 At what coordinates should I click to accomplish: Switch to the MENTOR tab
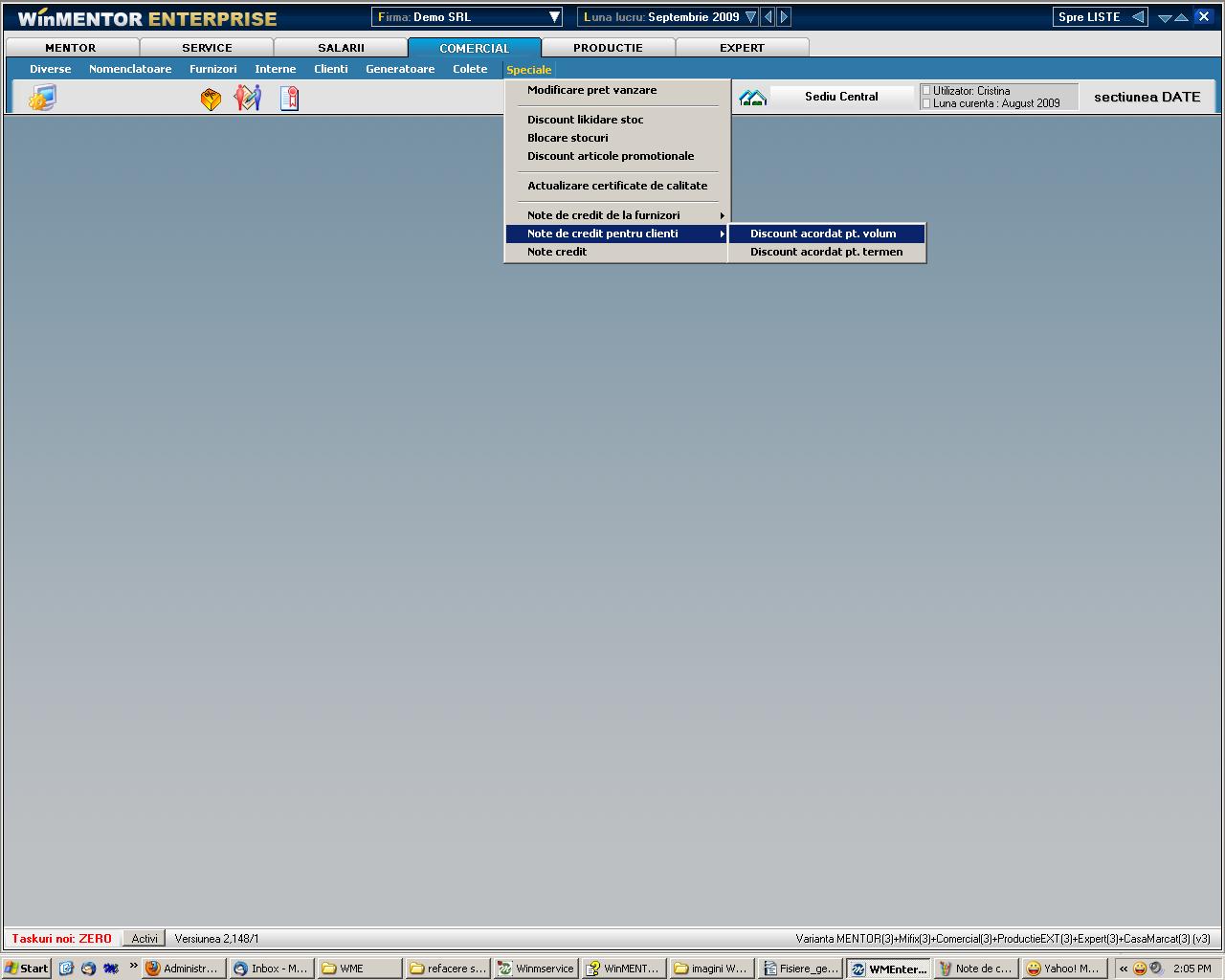pyautogui.click(x=71, y=48)
